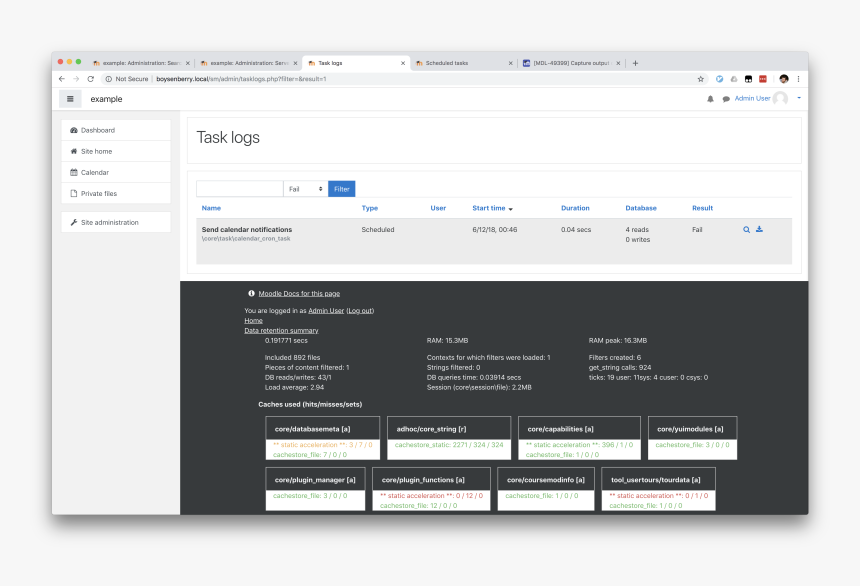The height and width of the screenshot is (586, 860).
Task: Click the Send calendar notifications task name
Action: pos(247,229)
